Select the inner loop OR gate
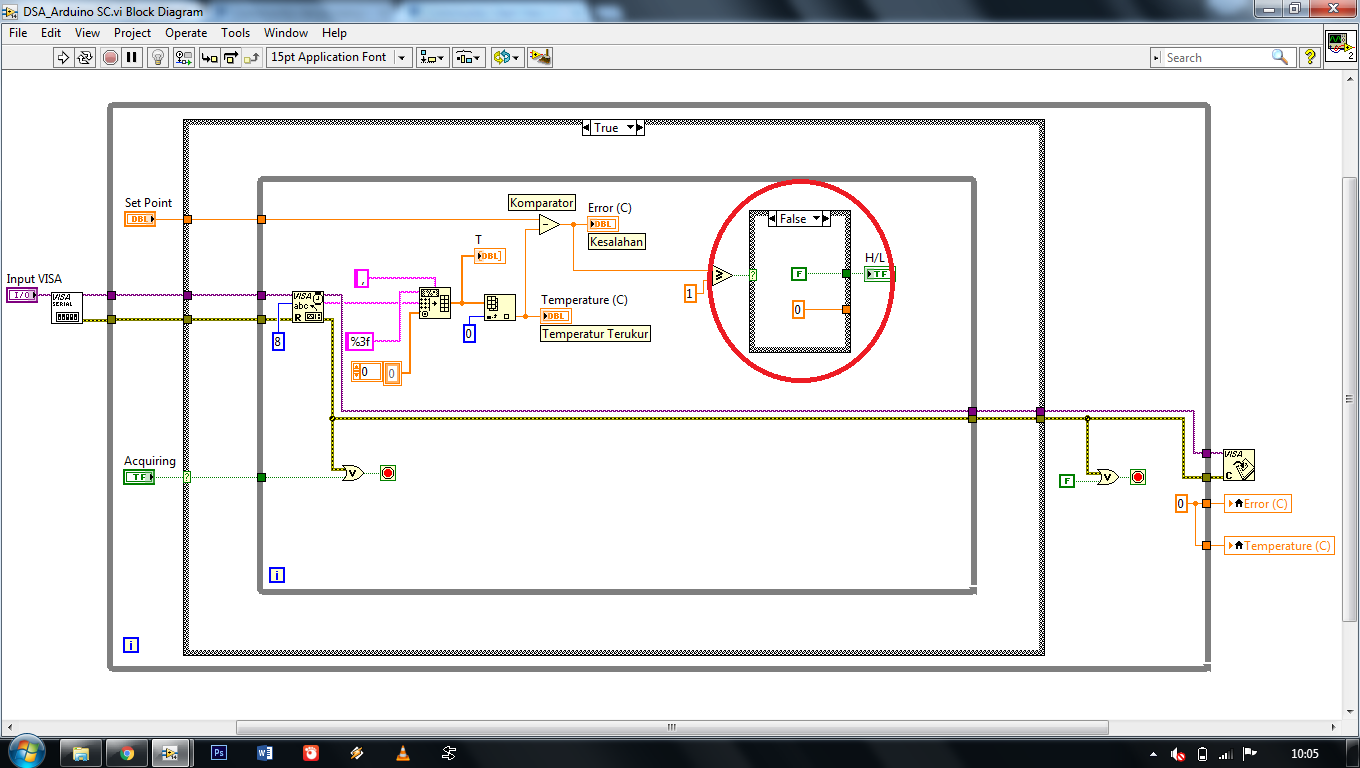The height and width of the screenshot is (768, 1360). coord(352,473)
